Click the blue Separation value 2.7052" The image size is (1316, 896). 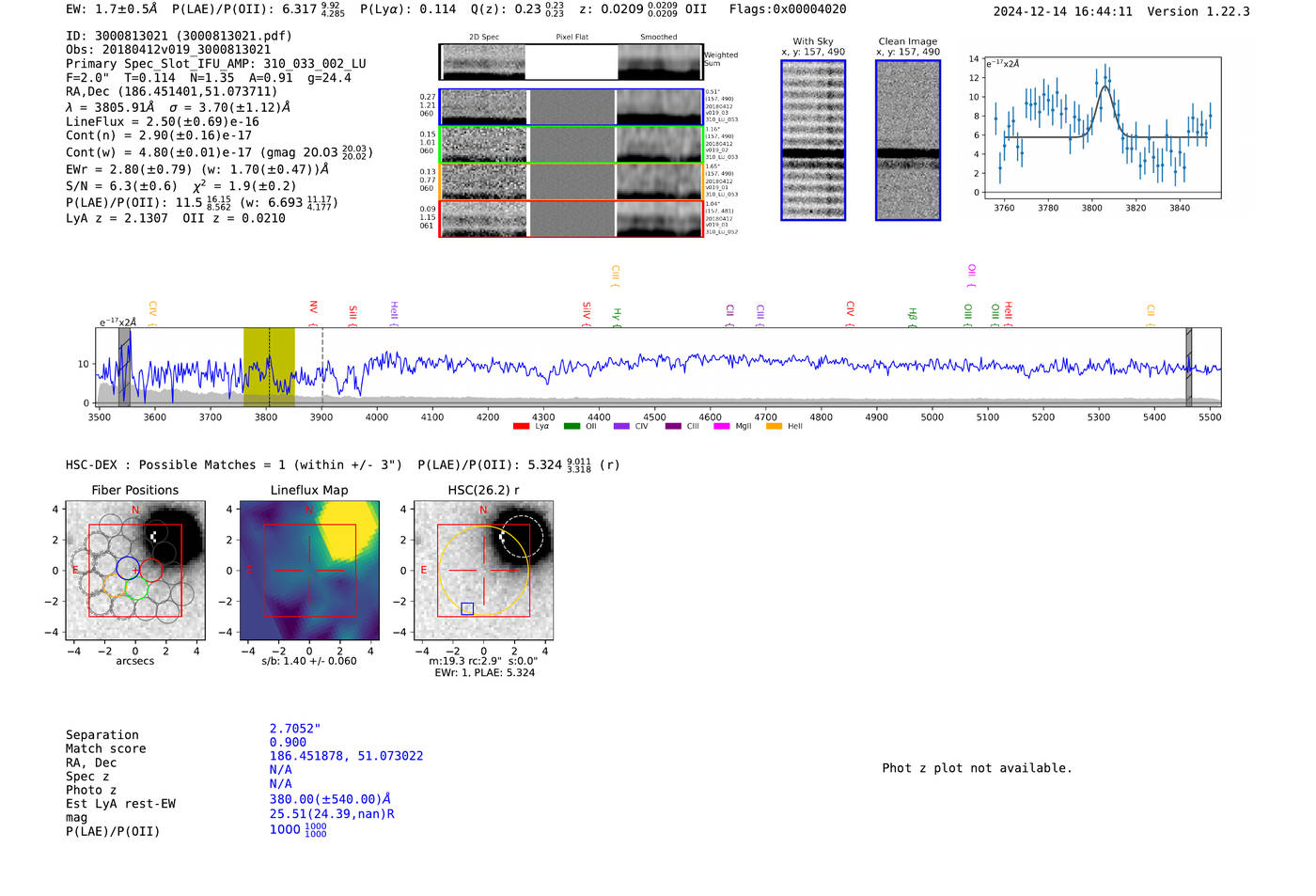click(x=295, y=729)
